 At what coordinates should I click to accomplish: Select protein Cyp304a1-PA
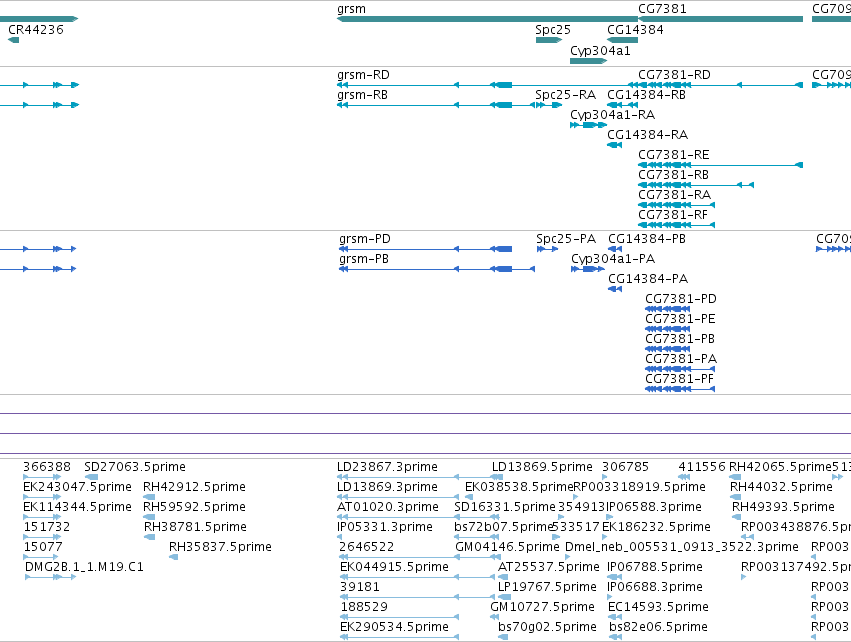tap(588, 269)
